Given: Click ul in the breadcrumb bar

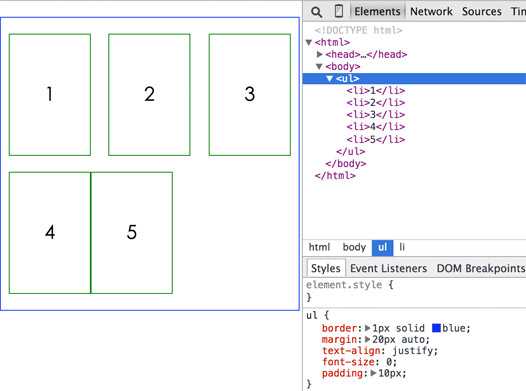Looking at the screenshot, I should [382, 248].
